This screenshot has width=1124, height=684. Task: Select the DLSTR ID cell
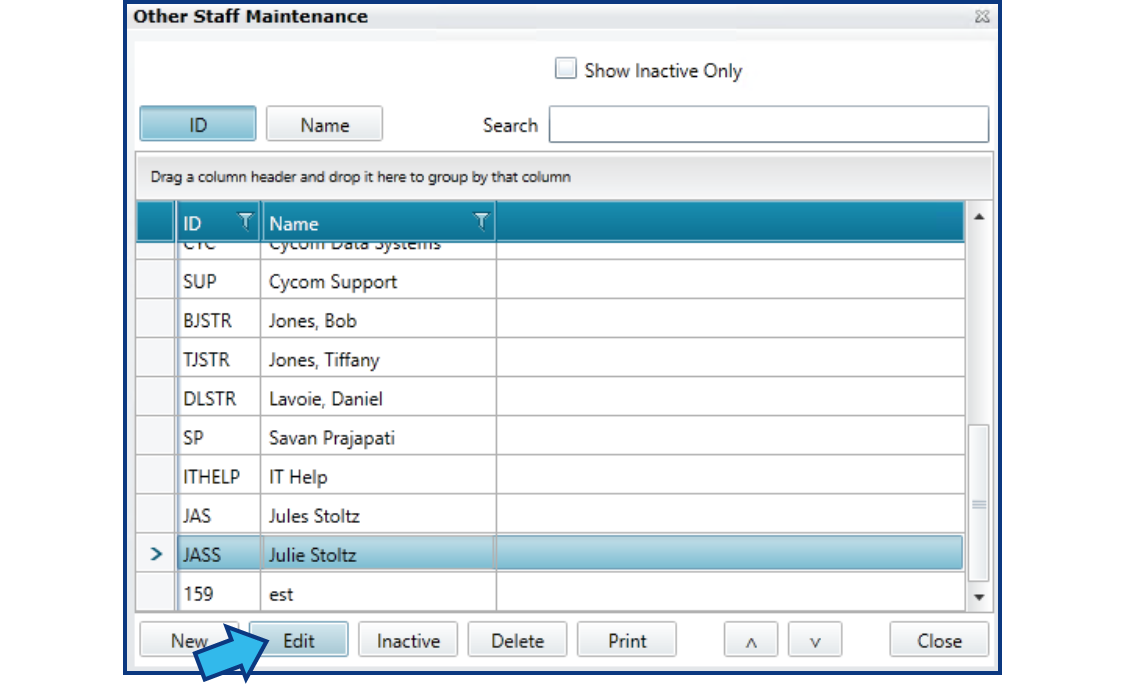click(x=219, y=397)
